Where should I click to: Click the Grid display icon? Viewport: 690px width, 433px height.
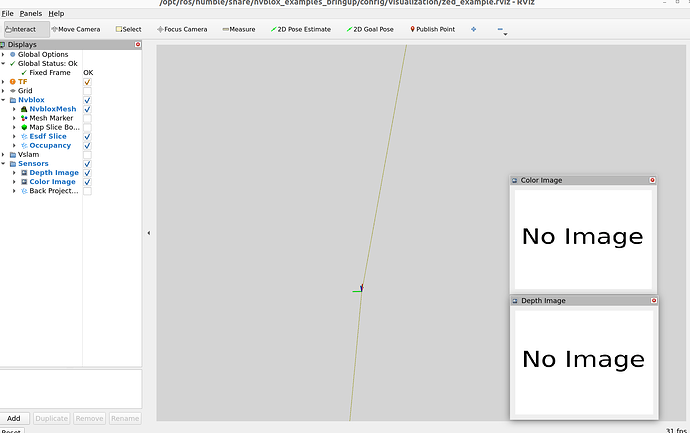pyautogui.click(x=12, y=91)
